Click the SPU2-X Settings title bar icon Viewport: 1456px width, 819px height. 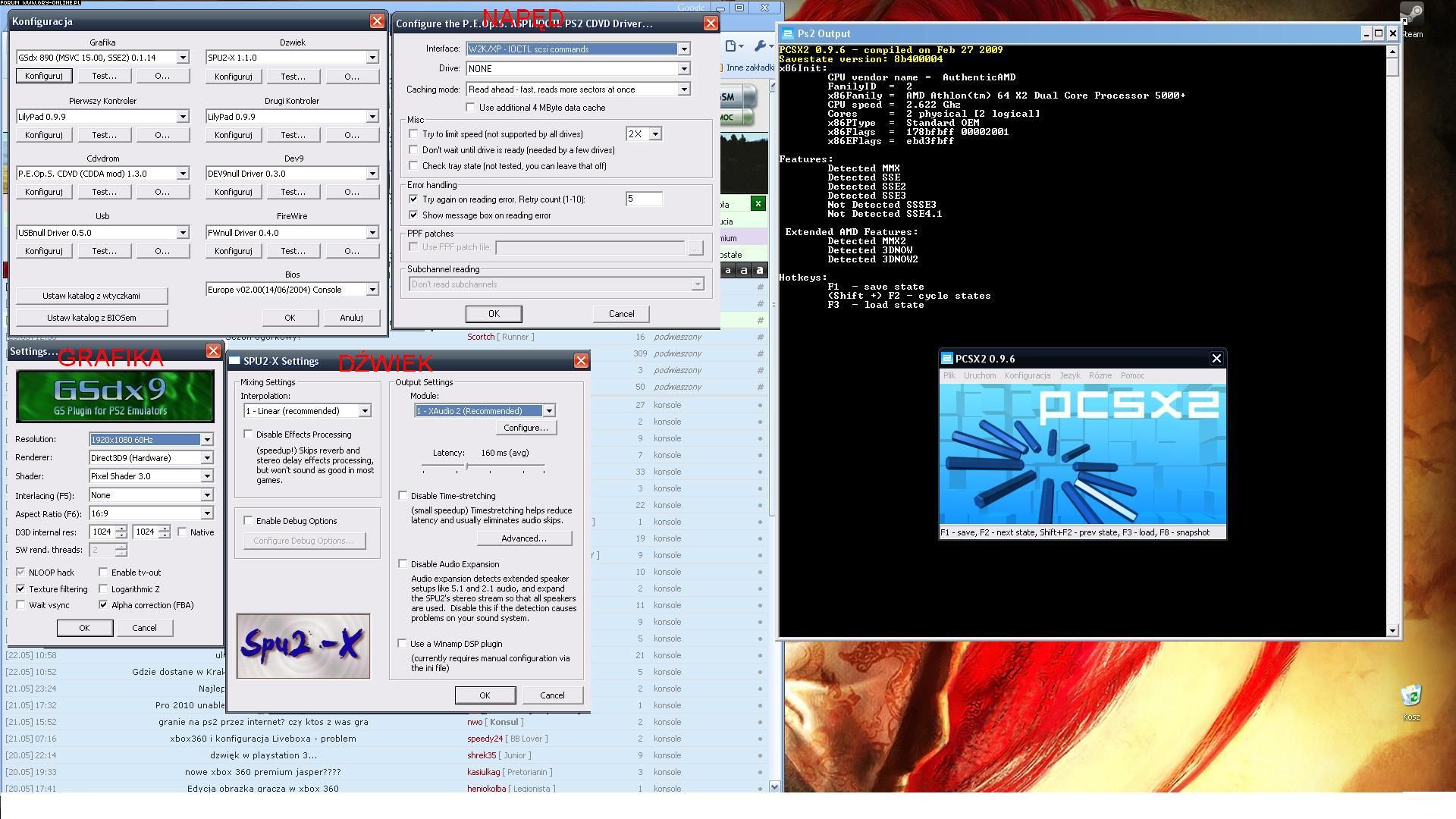(235, 361)
